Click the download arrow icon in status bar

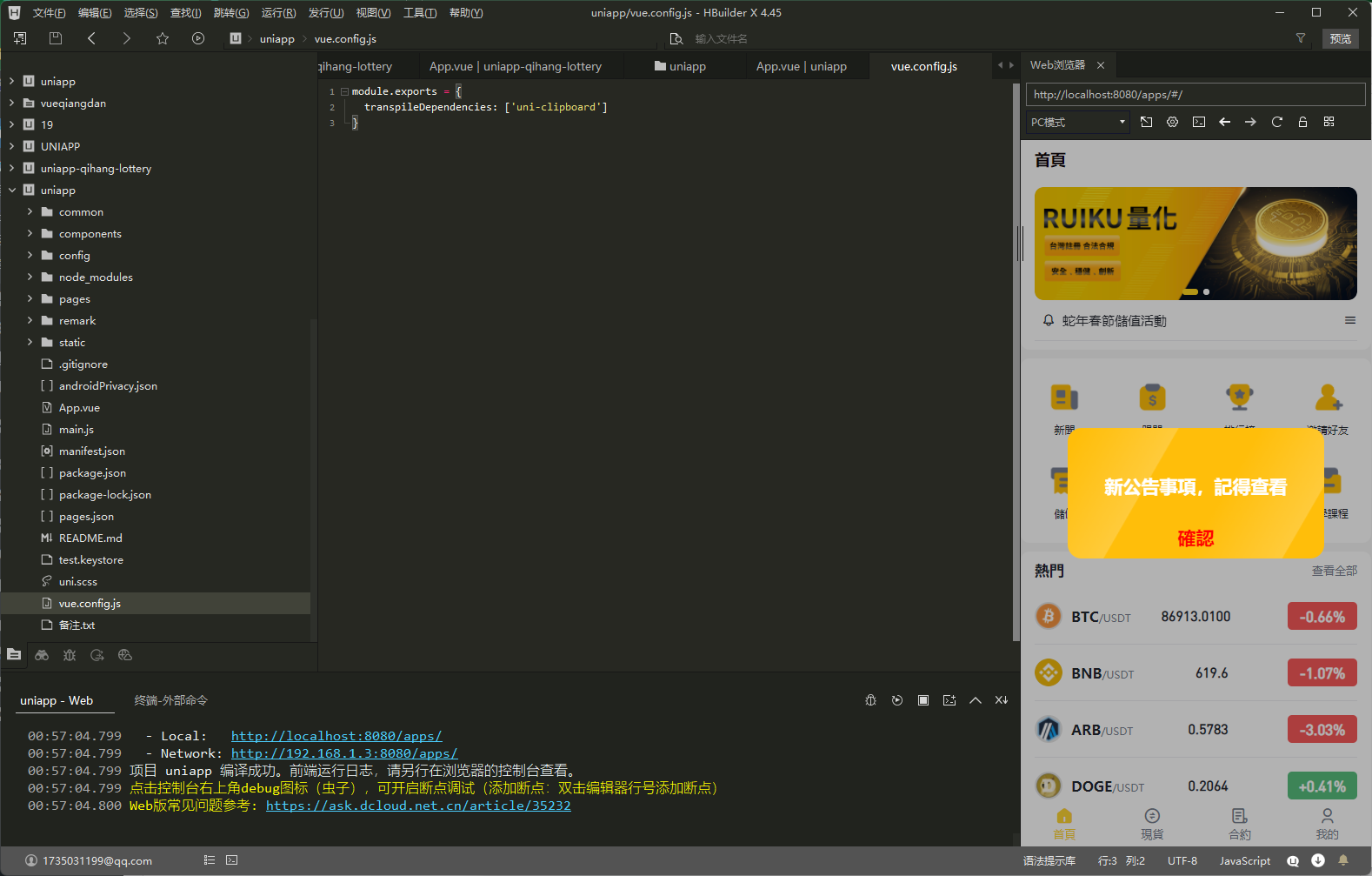pyautogui.click(x=1318, y=860)
